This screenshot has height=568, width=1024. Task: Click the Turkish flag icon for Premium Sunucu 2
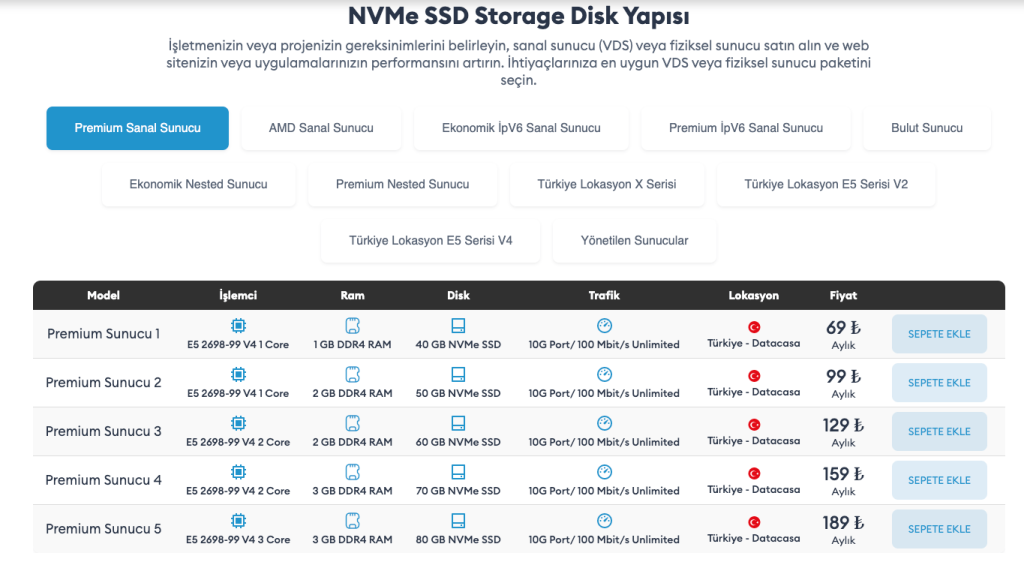[x=754, y=376]
